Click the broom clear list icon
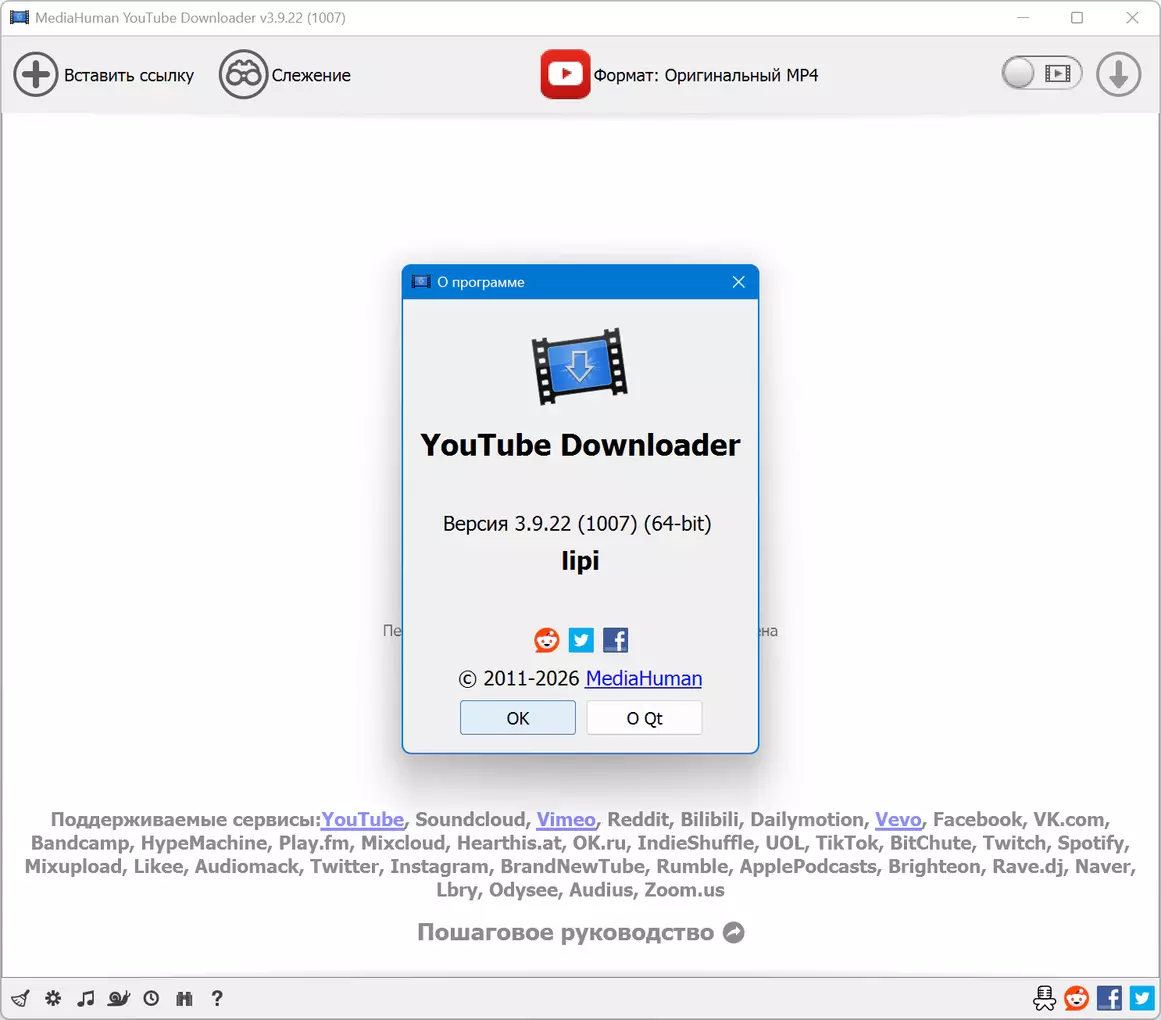This screenshot has width=1161, height=1020. pyautogui.click(x=21, y=999)
